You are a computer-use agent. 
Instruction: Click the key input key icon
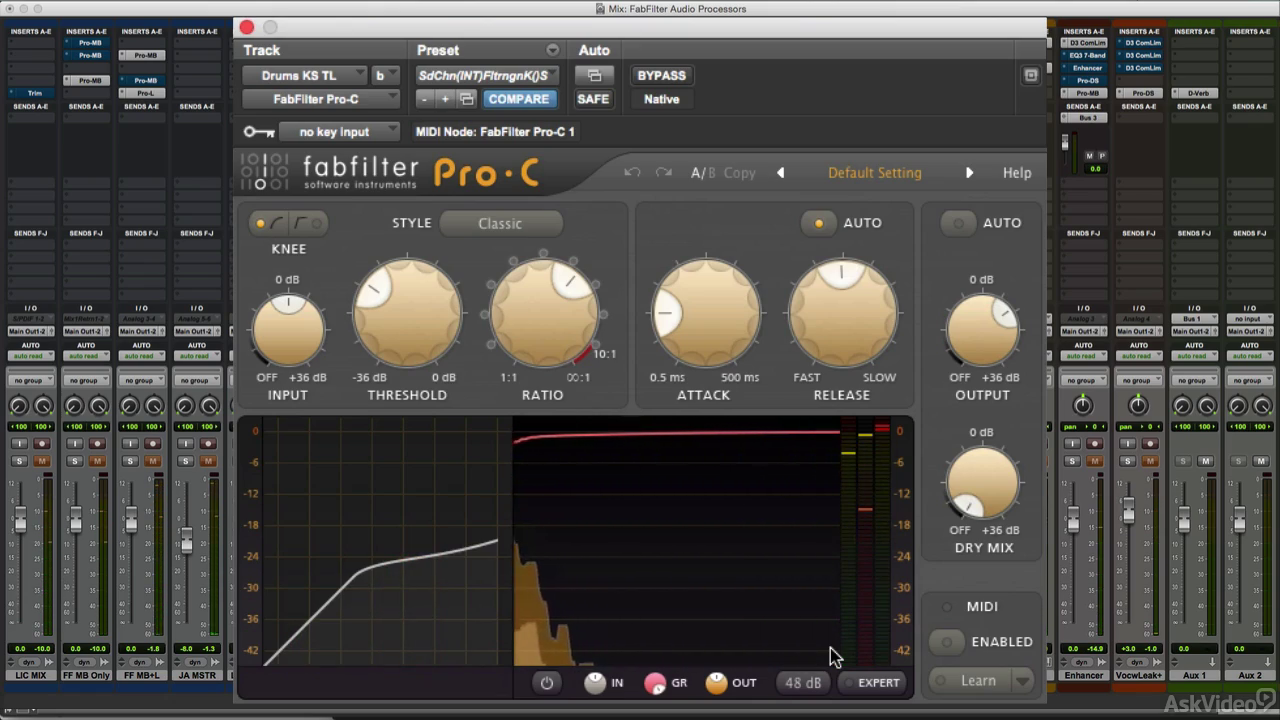pyautogui.click(x=259, y=132)
